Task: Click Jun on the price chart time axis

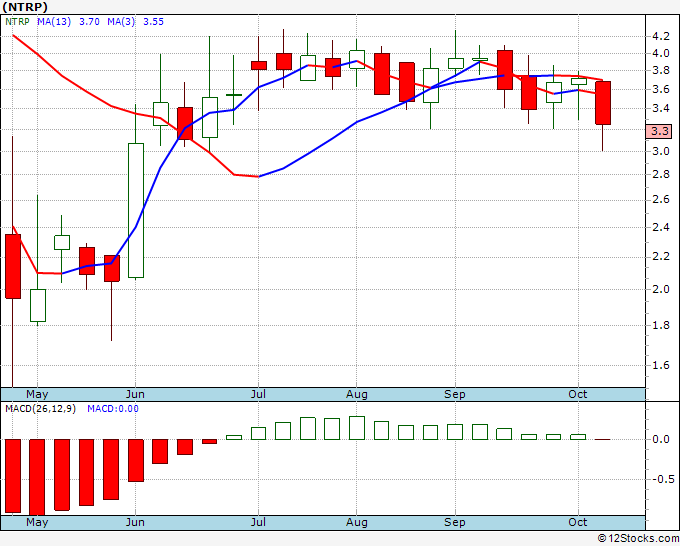Action: [135, 394]
